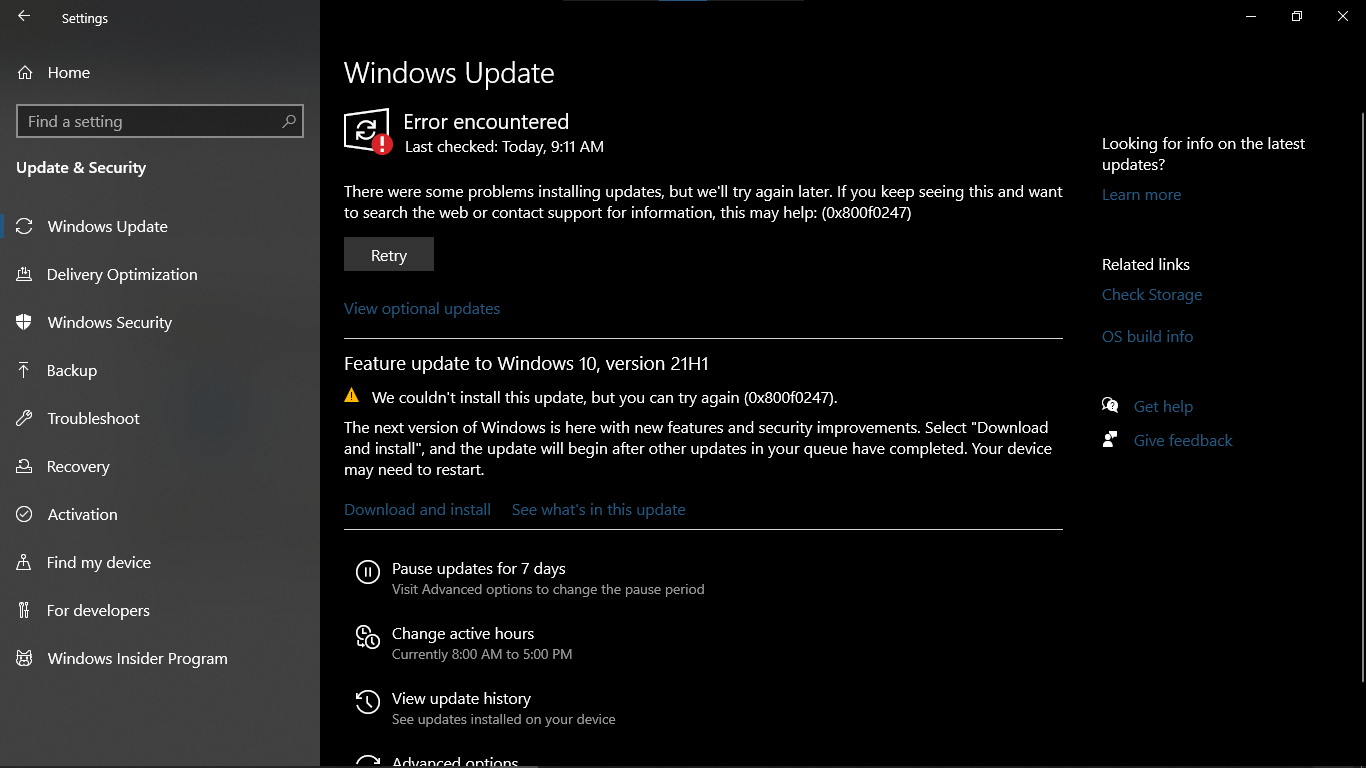Click the OS build info link
The image size is (1366, 768).
pos(1147,336)
